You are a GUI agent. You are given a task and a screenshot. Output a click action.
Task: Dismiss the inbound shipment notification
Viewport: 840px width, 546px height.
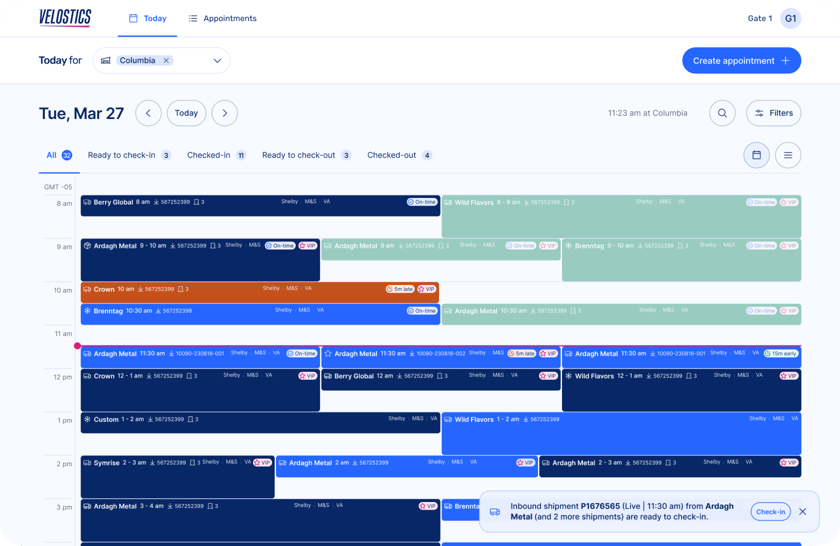(802, 512)
